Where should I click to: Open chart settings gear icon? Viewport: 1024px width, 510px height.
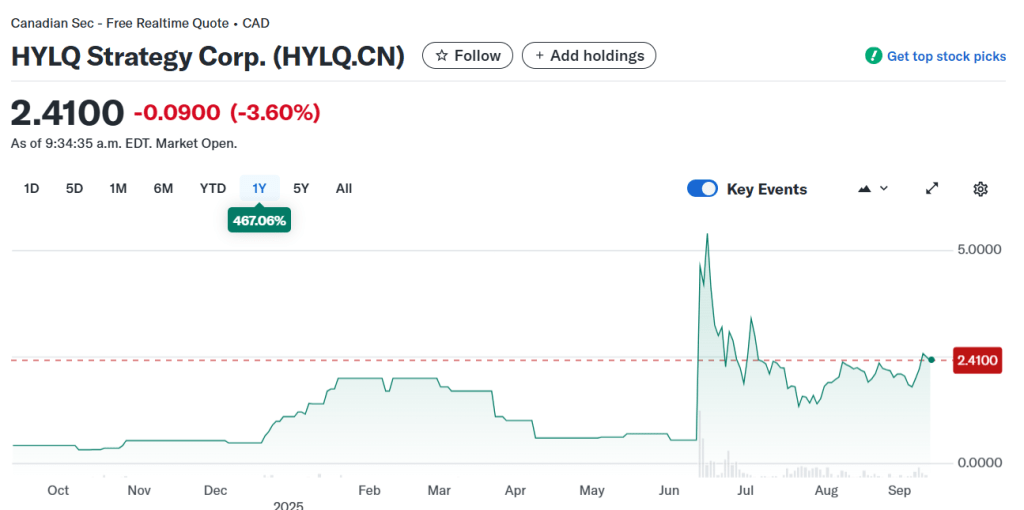(980, 189)
